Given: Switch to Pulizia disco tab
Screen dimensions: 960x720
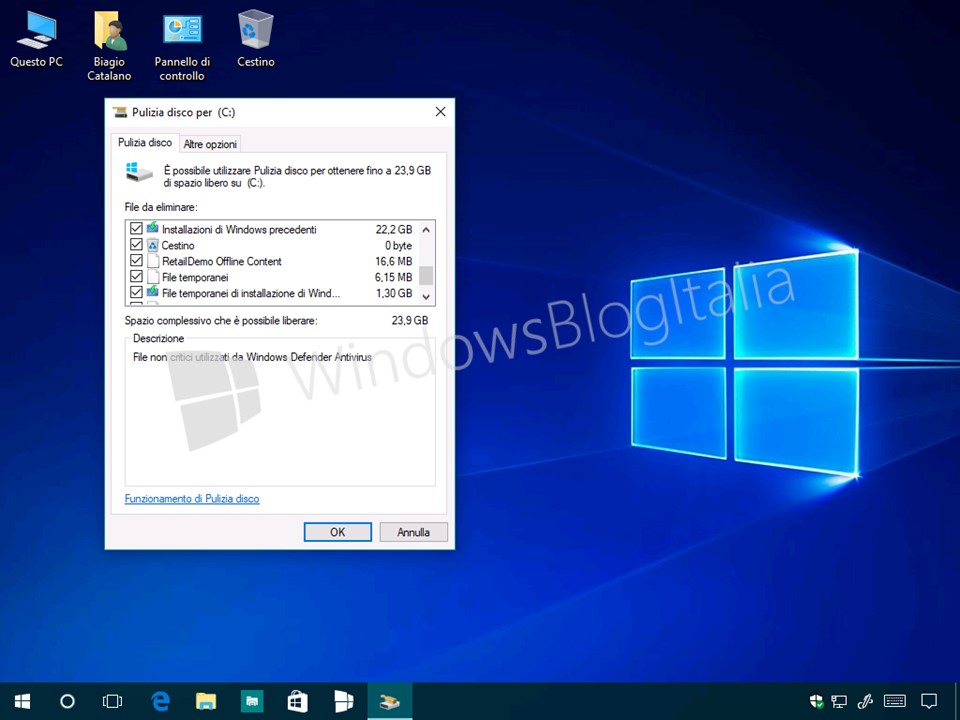Looking at the screenshot, I should pos(145,143).
